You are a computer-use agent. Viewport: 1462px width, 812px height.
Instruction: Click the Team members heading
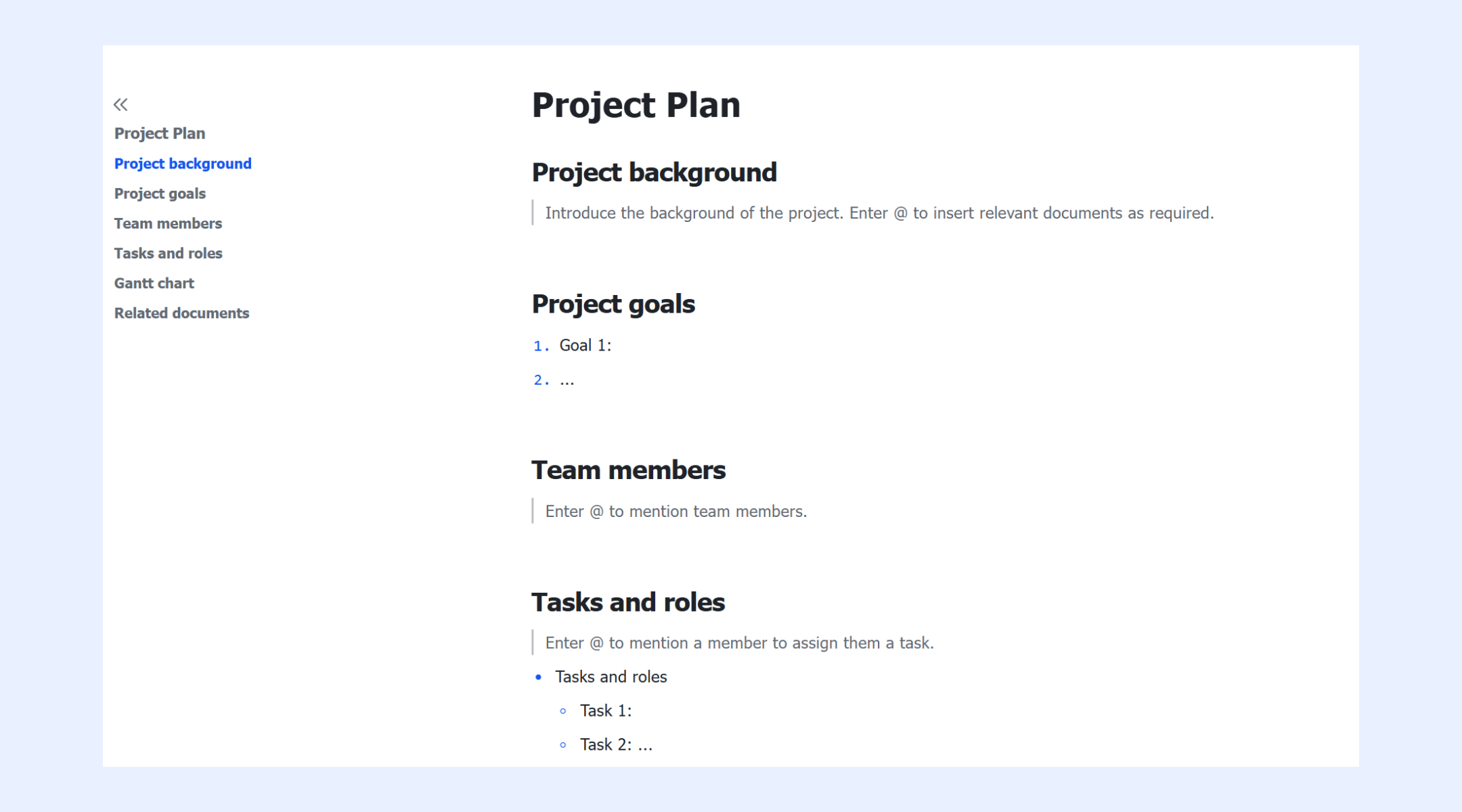coord(628,470)
